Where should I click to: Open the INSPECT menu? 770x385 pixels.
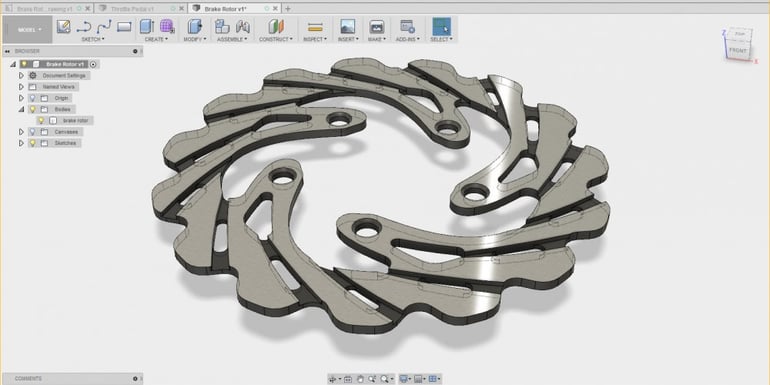(314, 39)
